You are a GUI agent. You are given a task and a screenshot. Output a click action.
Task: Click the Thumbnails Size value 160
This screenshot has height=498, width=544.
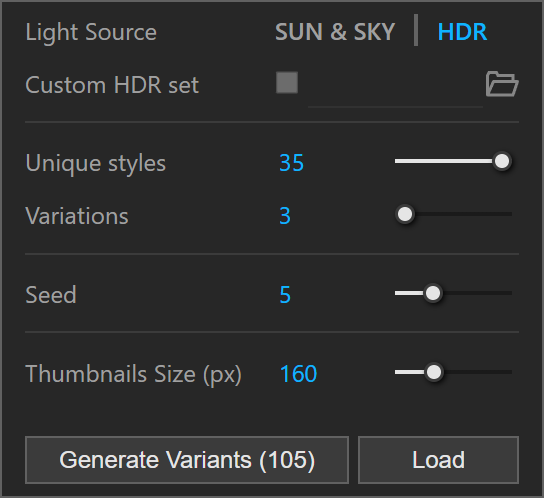(298, 374)
